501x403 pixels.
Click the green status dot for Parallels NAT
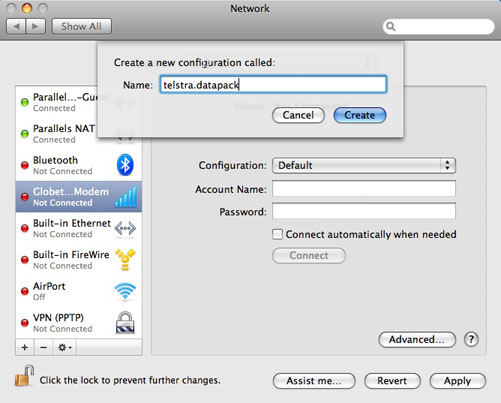25,134
